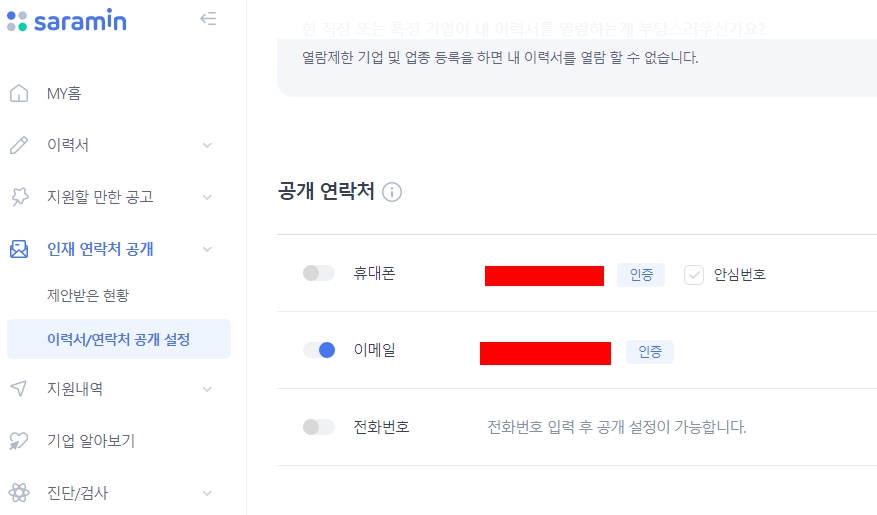Image resolution: width=877 pixels, height=515 pixels.
Task: Disable the 이메일 visibility toggle
Action: coord(319,350)
